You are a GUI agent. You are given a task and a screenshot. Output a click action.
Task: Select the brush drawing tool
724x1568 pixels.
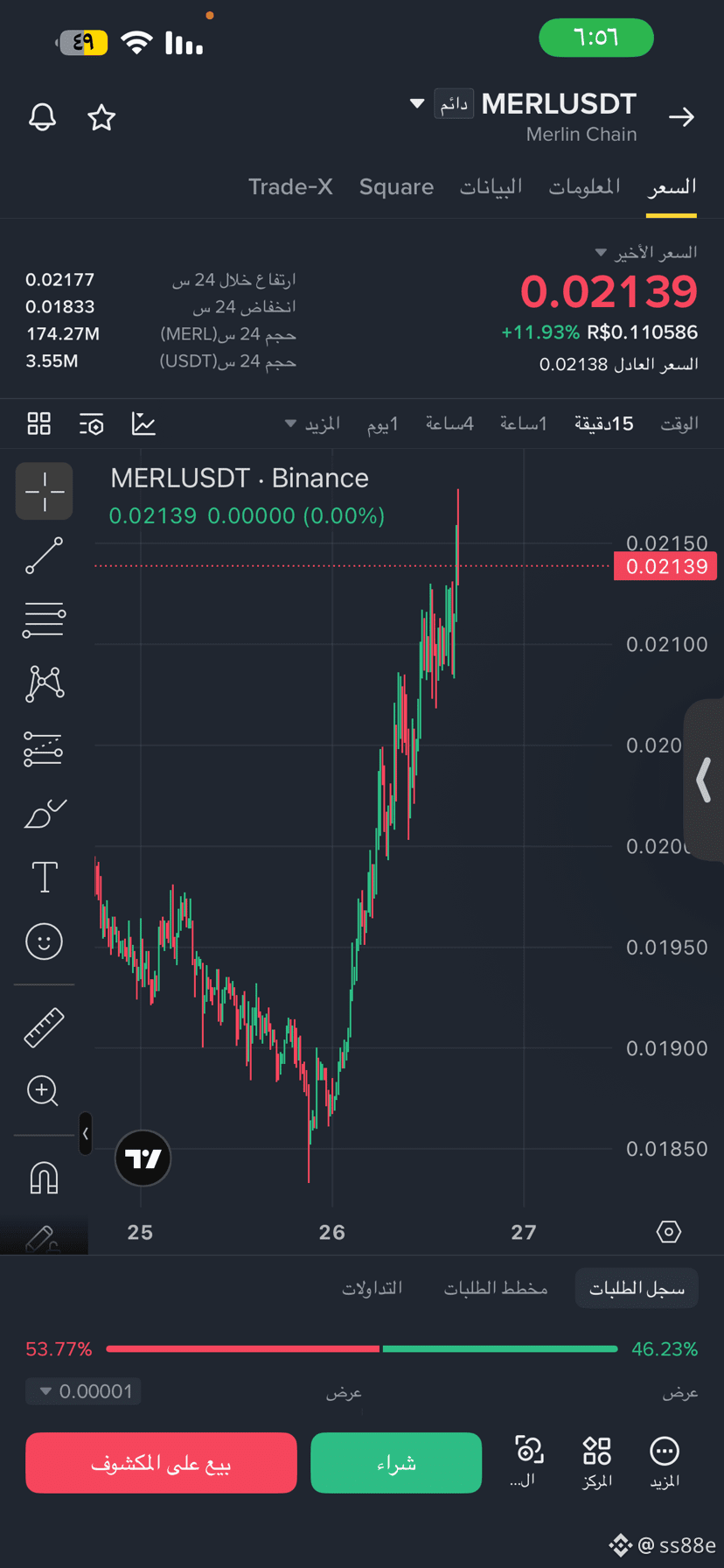pos(45,814)
